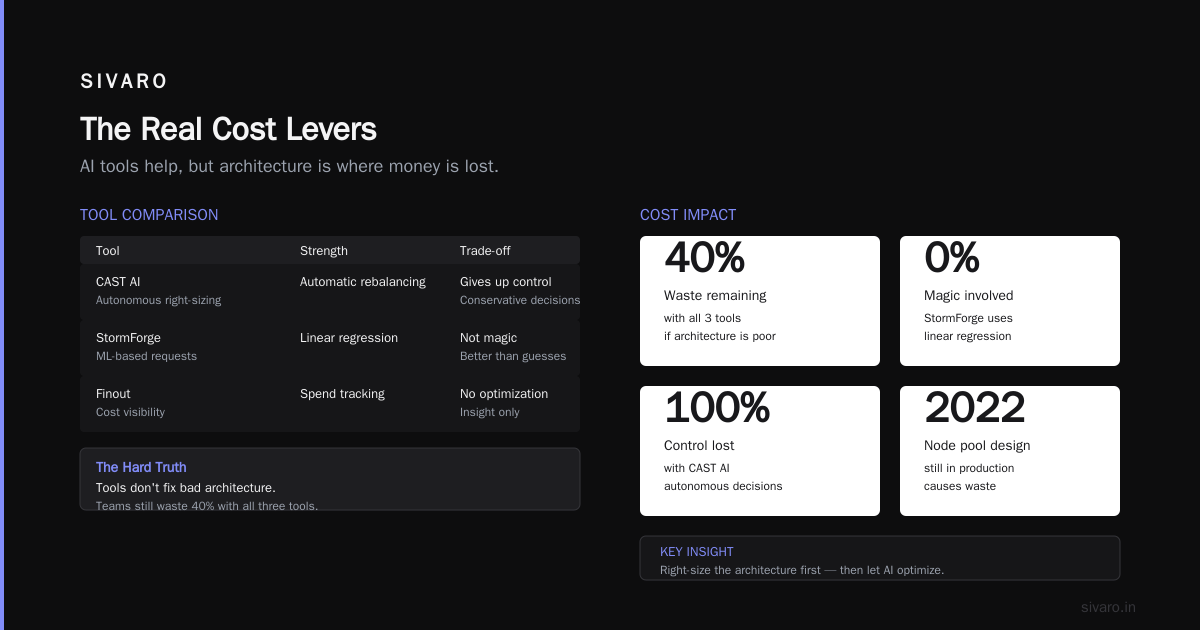The height and width of the screenshot is (630, 1200).
Task: Click the 'Gives up control' cell
Action: 506,282
